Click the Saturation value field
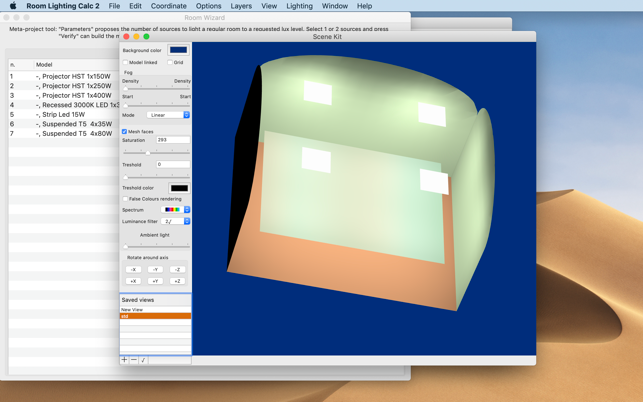The height and width of the screenshot is (402, 643). point(173,140)
